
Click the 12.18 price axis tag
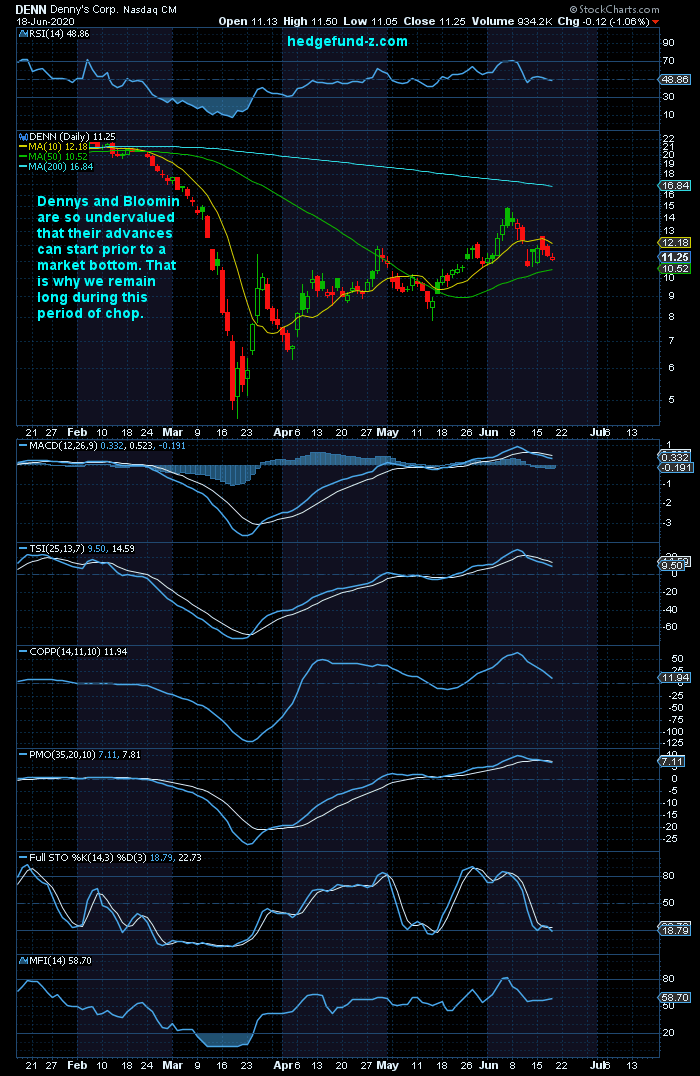(x=675, y=243)
